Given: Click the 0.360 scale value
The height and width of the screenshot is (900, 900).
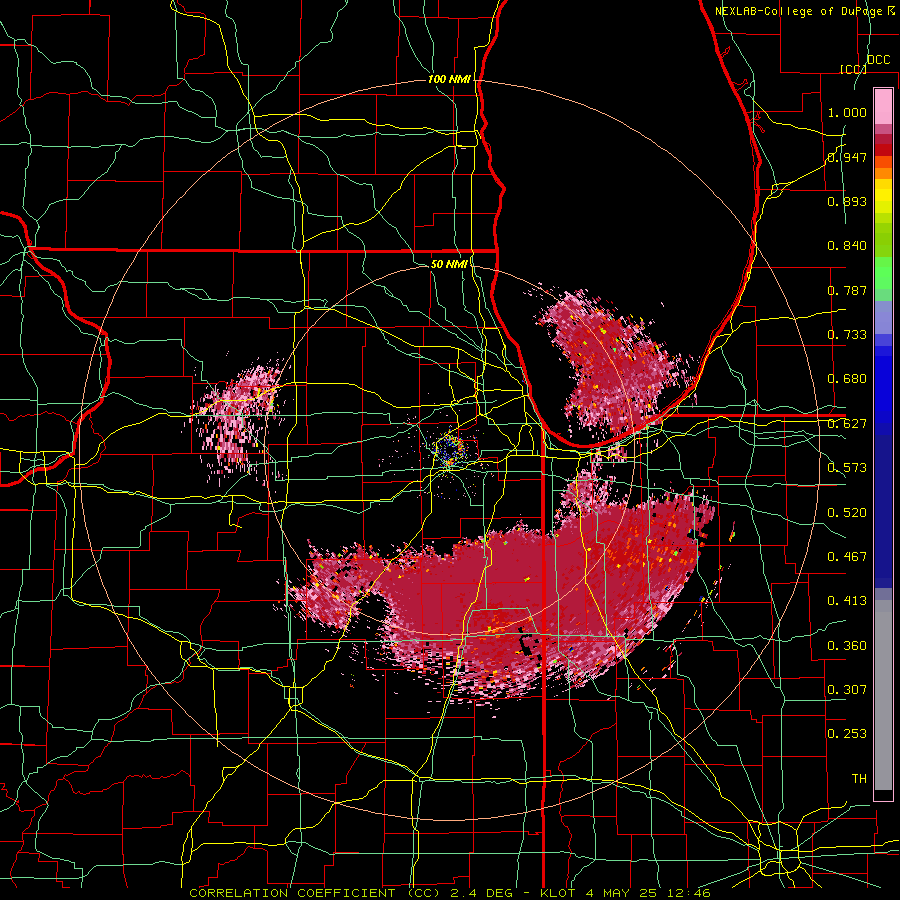Looking at the screenshot, I should [x=847, y=646].
